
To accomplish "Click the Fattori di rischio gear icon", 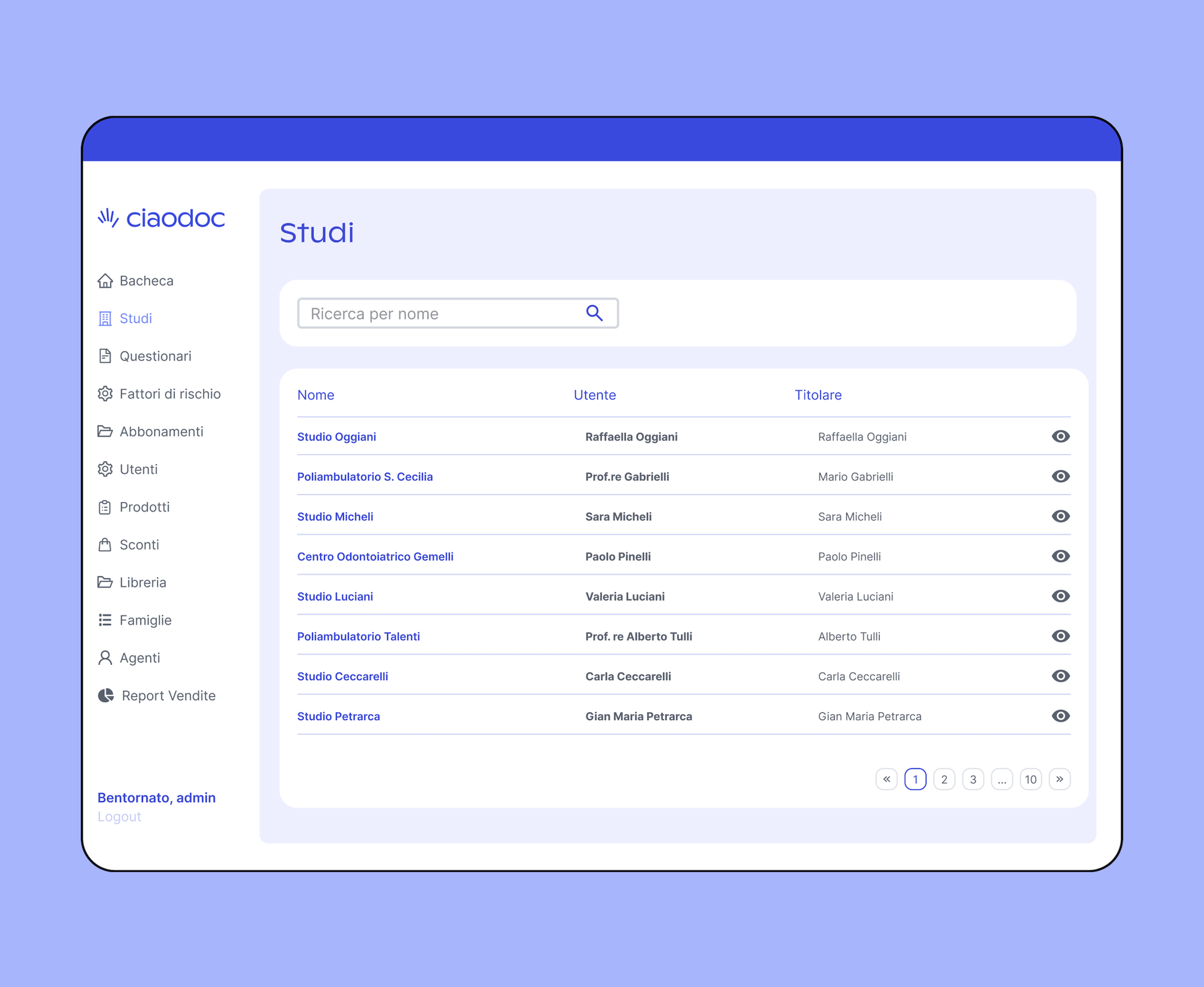I will [105, 394].
